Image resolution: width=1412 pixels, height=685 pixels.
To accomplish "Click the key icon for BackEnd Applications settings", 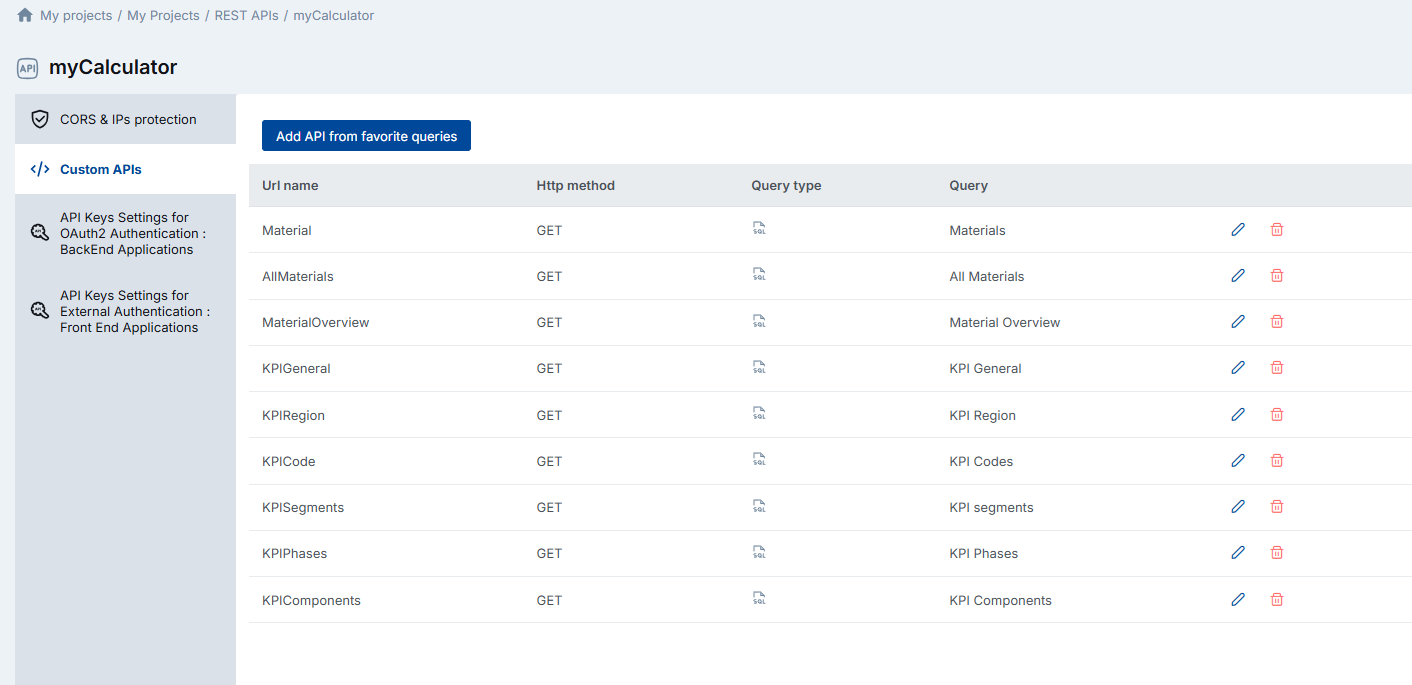I will tap(39, 233).
